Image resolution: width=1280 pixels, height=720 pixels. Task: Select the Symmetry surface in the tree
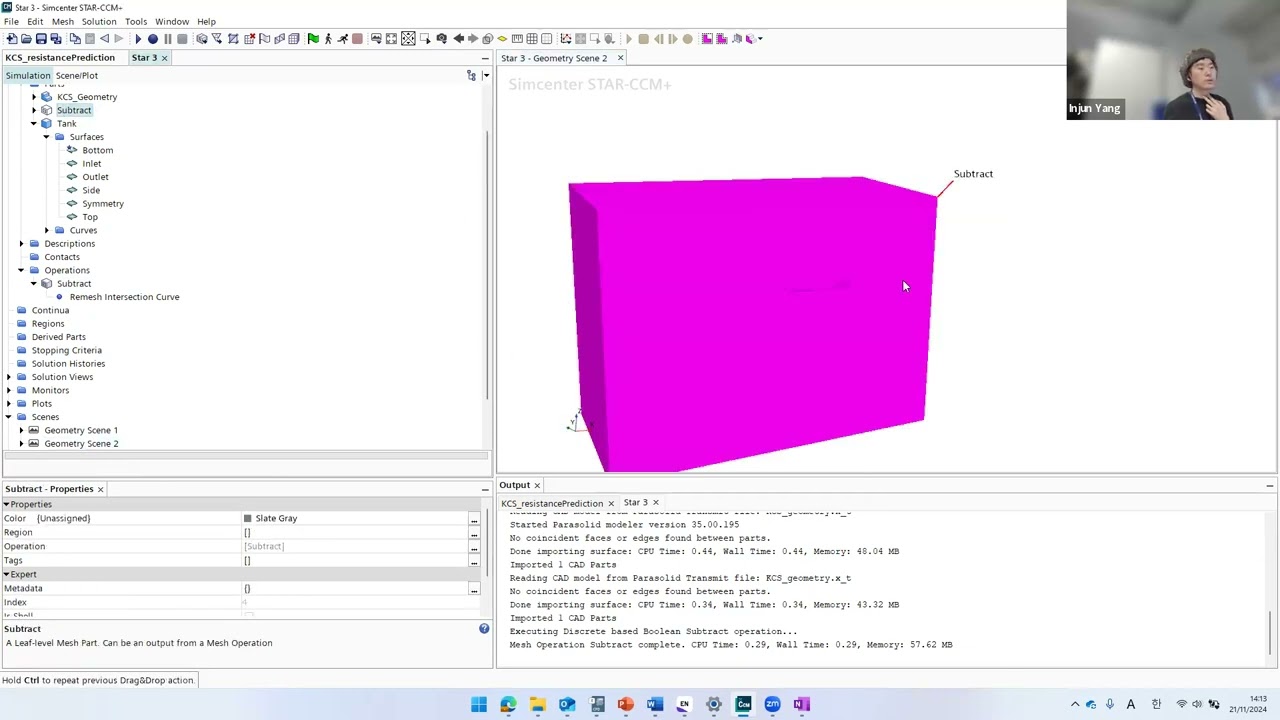tap(103, 203)
